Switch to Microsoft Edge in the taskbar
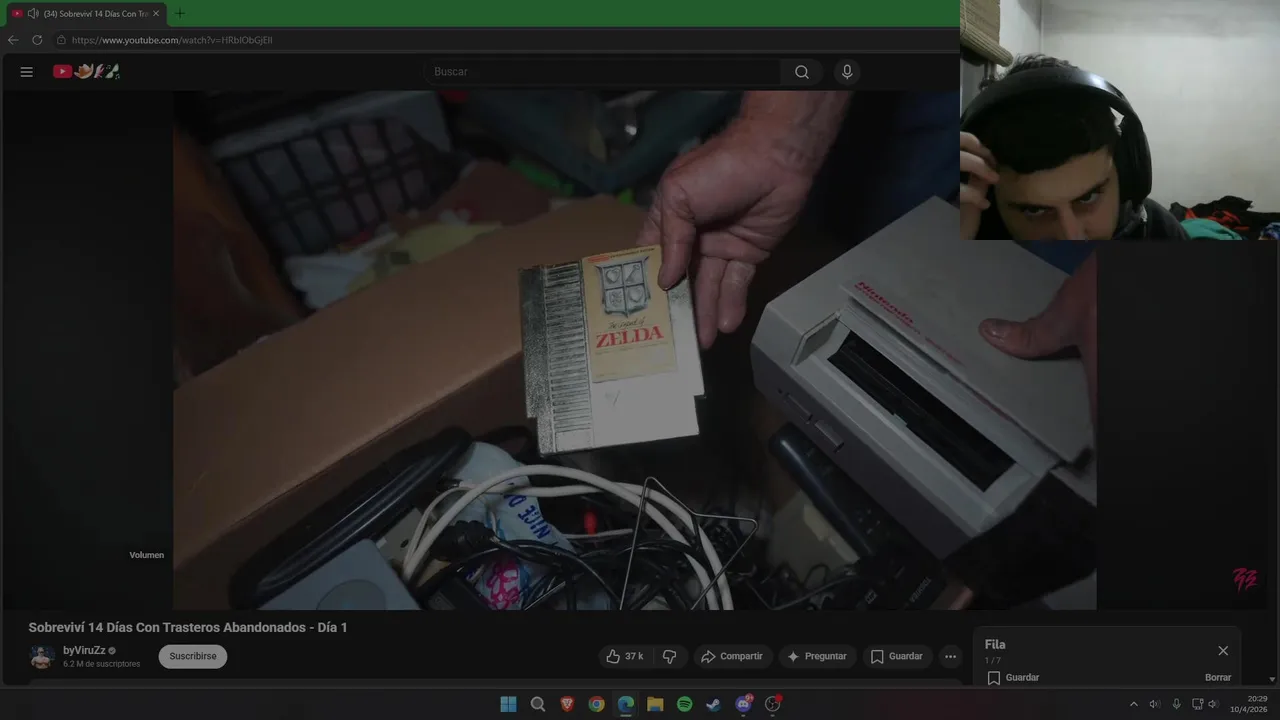This screenshot has height=720, width=1280. click(x=626, y=704)
